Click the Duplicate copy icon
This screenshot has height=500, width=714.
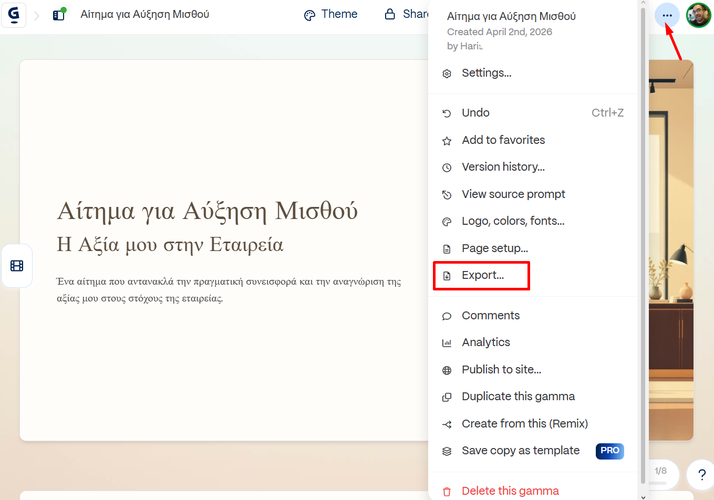[x=447, y=397]
